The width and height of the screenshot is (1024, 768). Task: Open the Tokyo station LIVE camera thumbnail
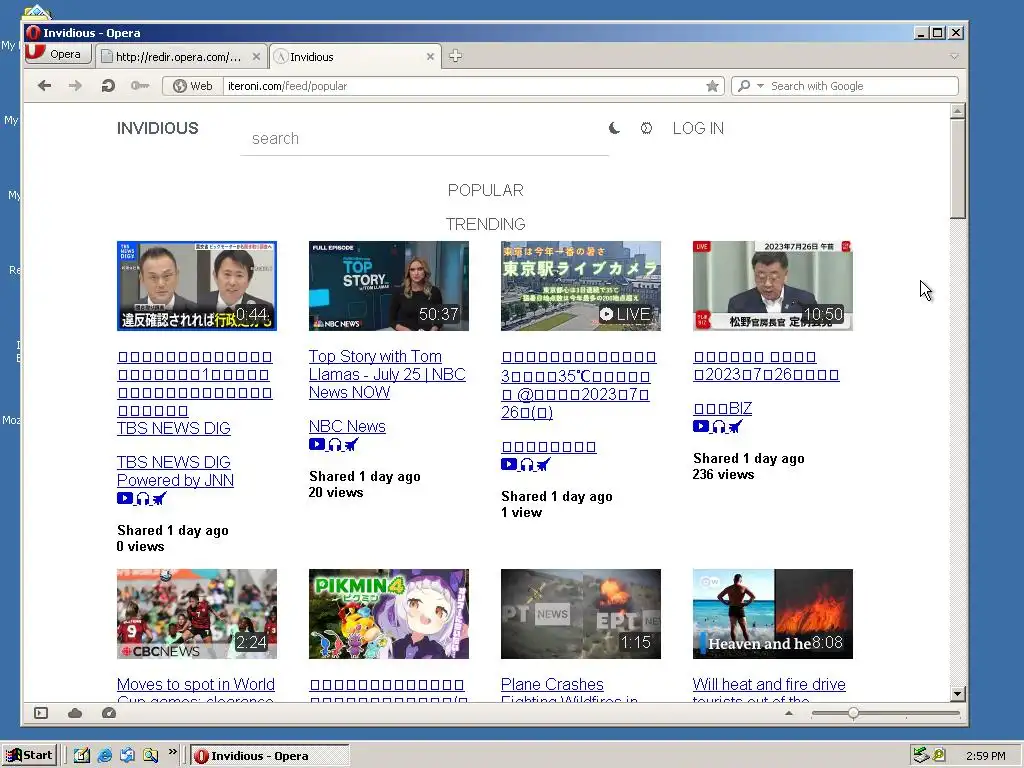tap(581, 286)
